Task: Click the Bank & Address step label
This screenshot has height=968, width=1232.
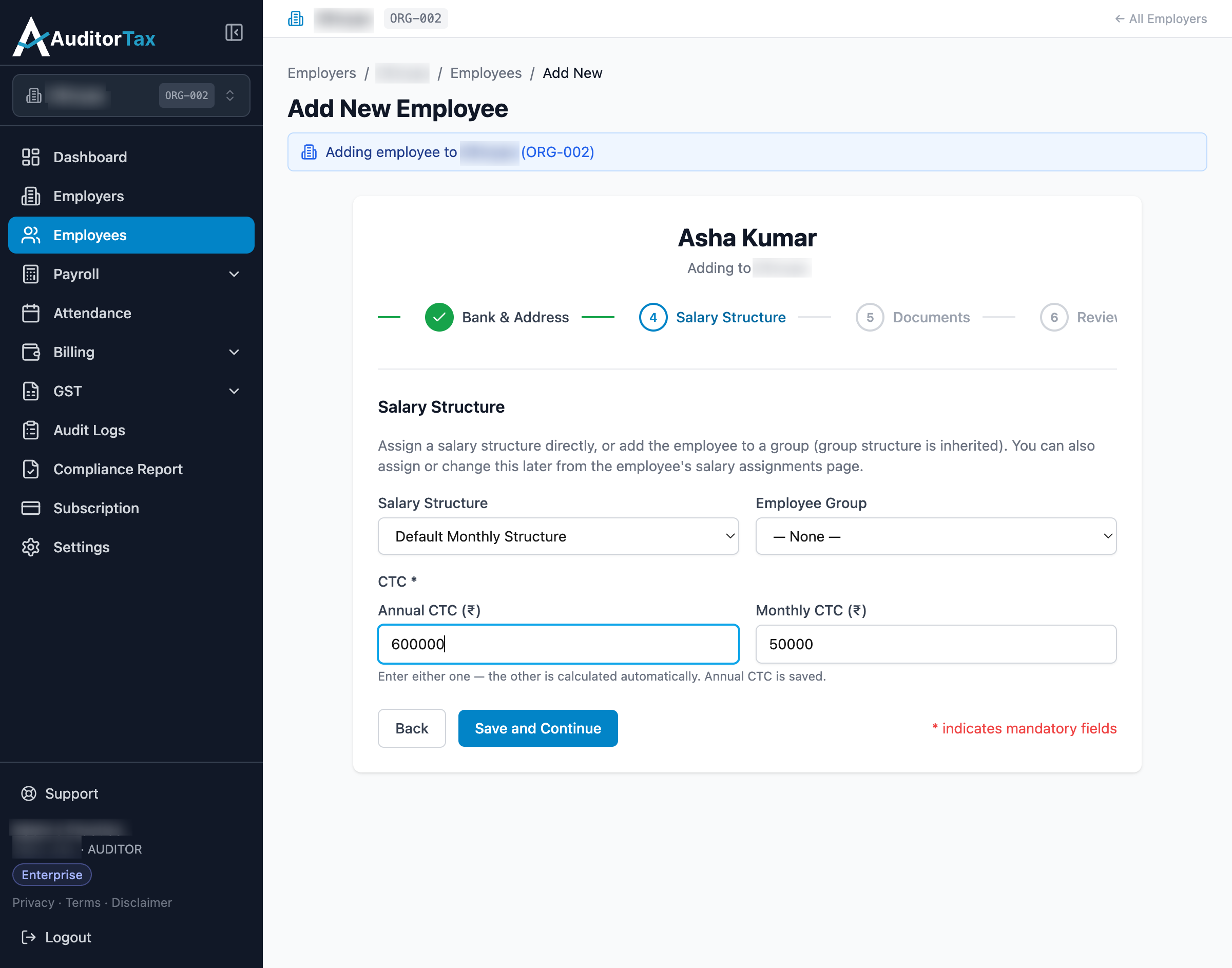Action: tap(515, 317)
